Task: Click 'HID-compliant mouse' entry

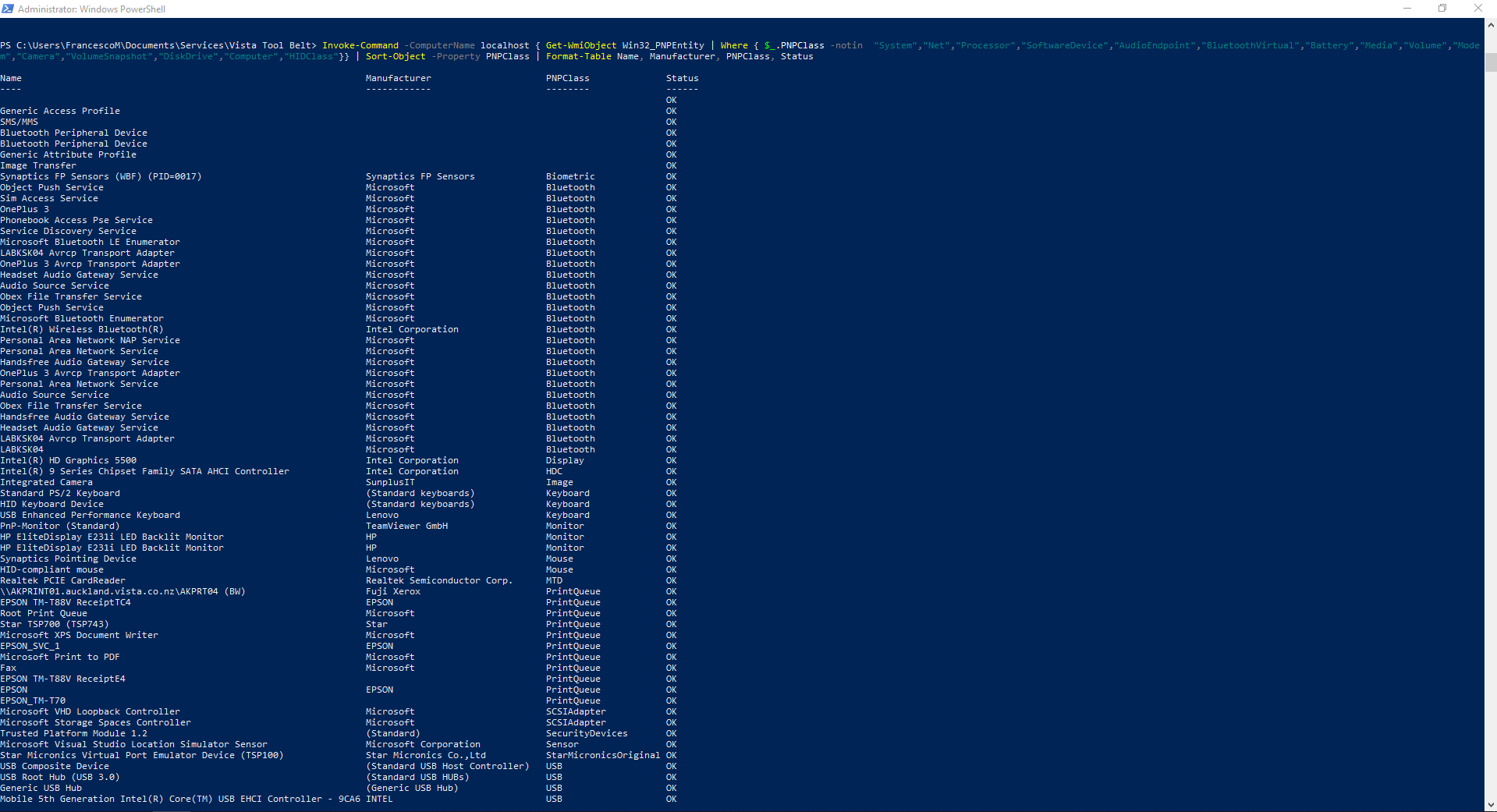Action: pyautogui.click(x=51, y=569)
